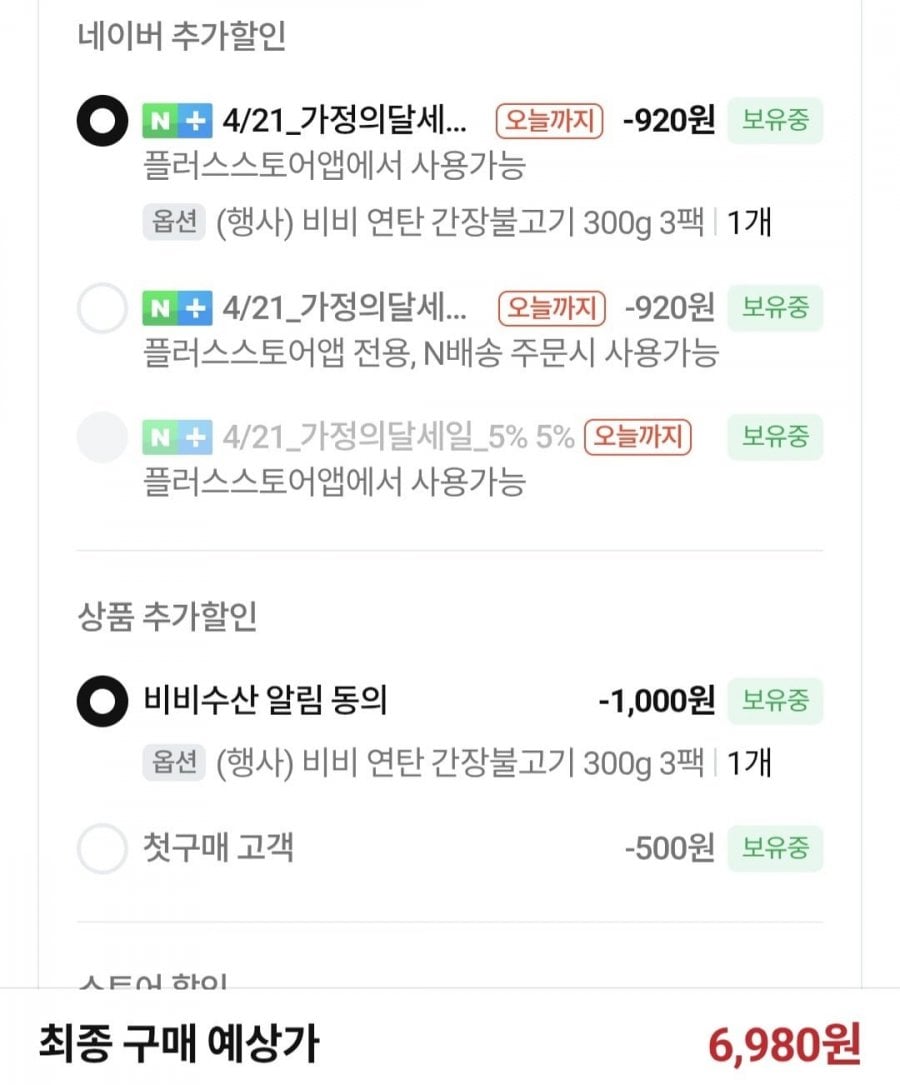Click 옵션 tag under 비비수산 알림 동의
900x1085 pixels.
(x=174, y=764)
